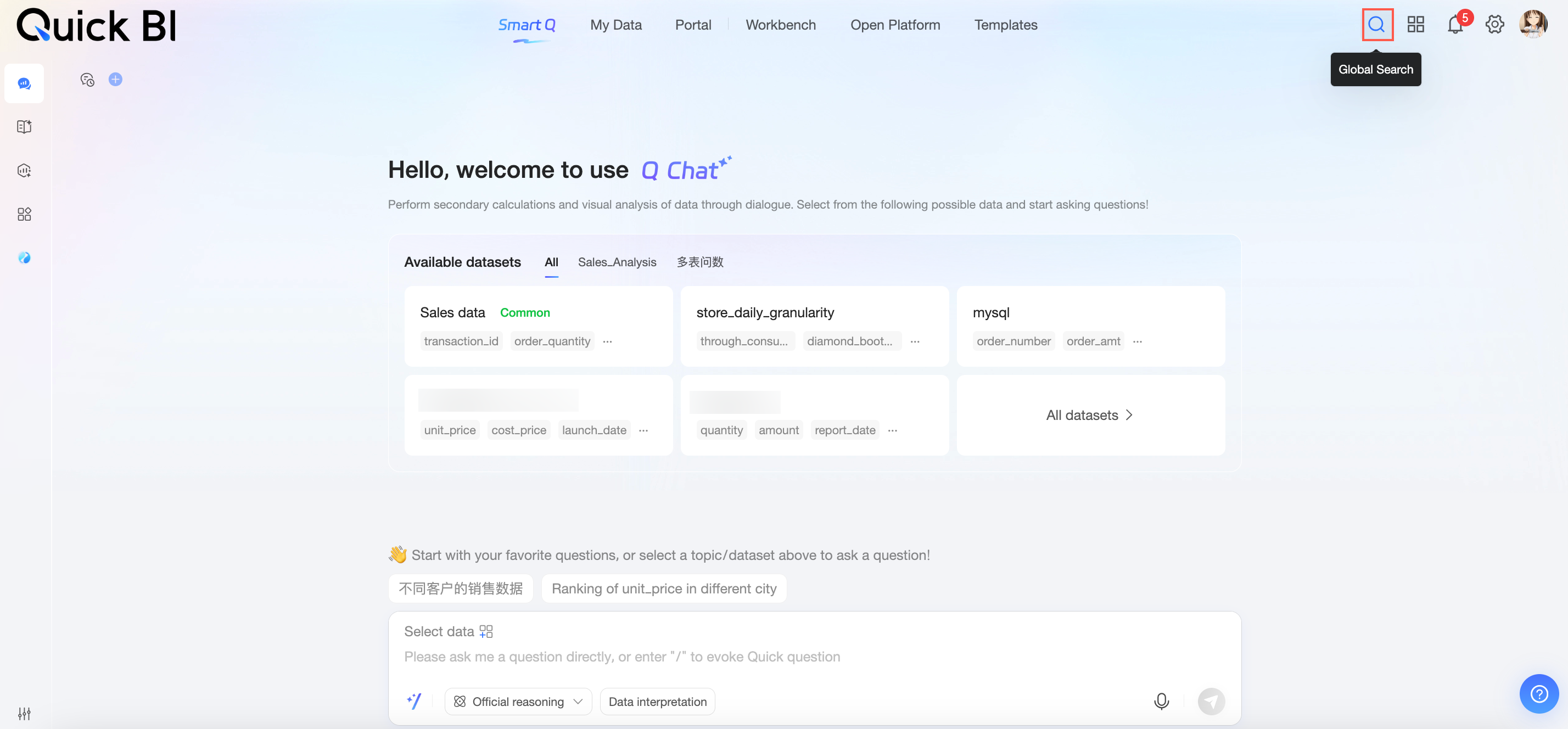Click the unit_price field tag

point(450,430)
